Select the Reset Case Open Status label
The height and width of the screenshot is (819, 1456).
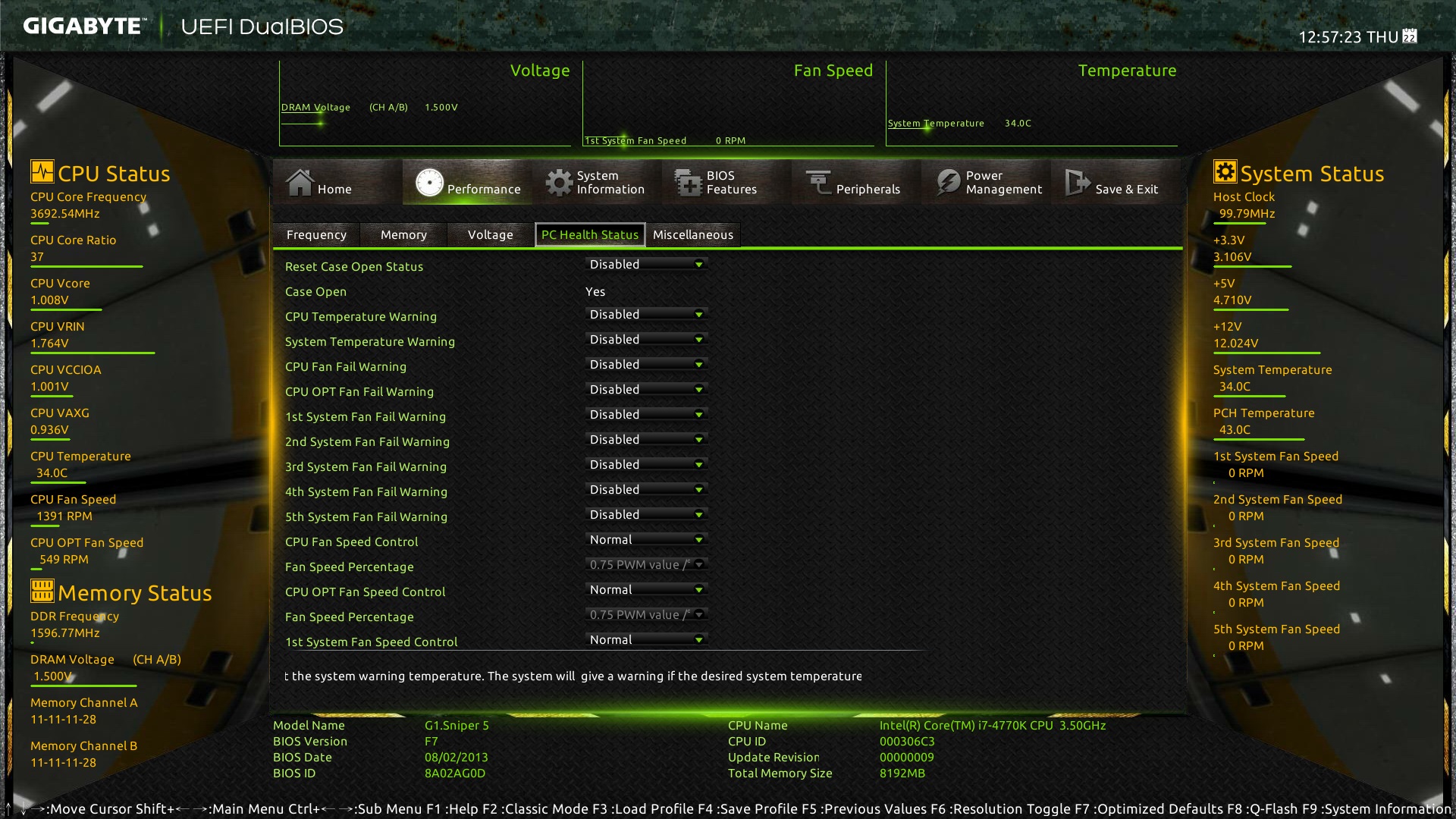354,266
